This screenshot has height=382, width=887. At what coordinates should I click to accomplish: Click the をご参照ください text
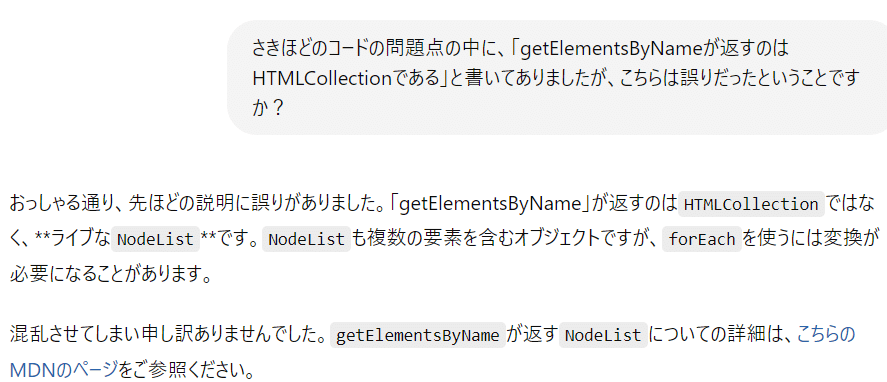pyautogui.click(x=187, y=371)
